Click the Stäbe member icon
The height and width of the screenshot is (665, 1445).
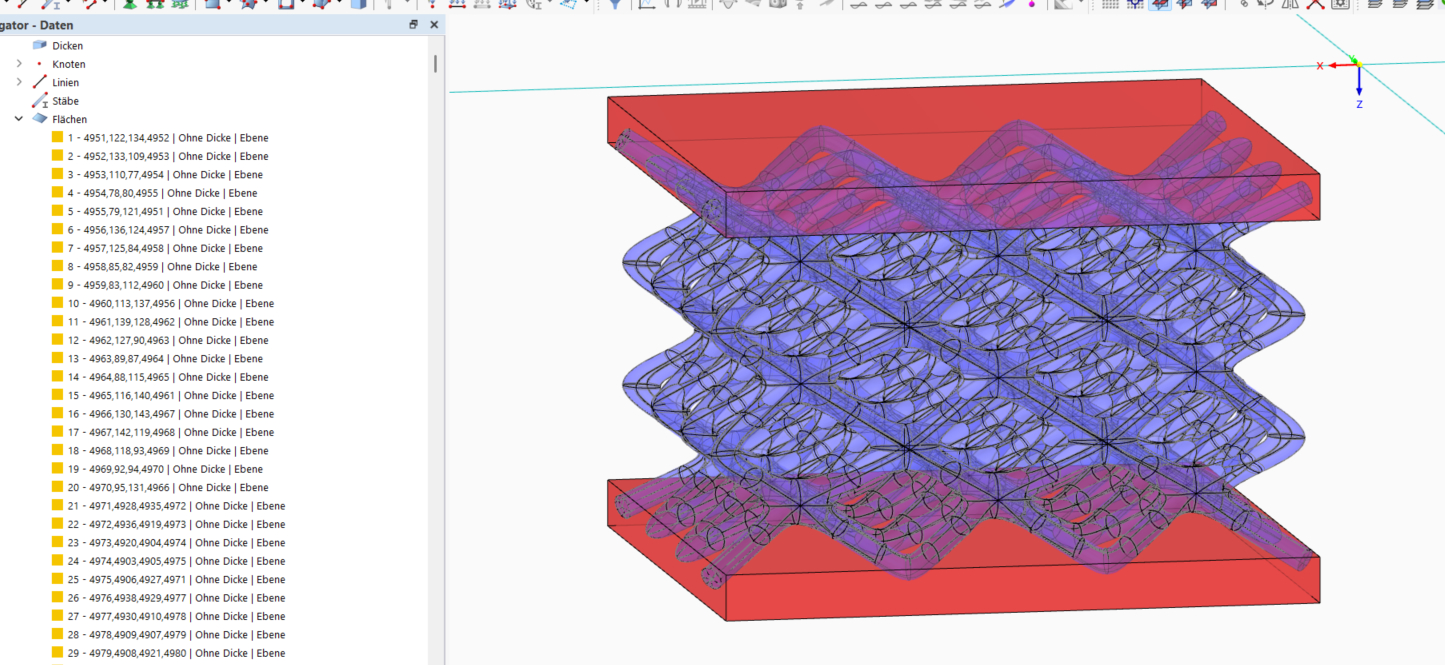pyautogui.click(x=40, y=101)
